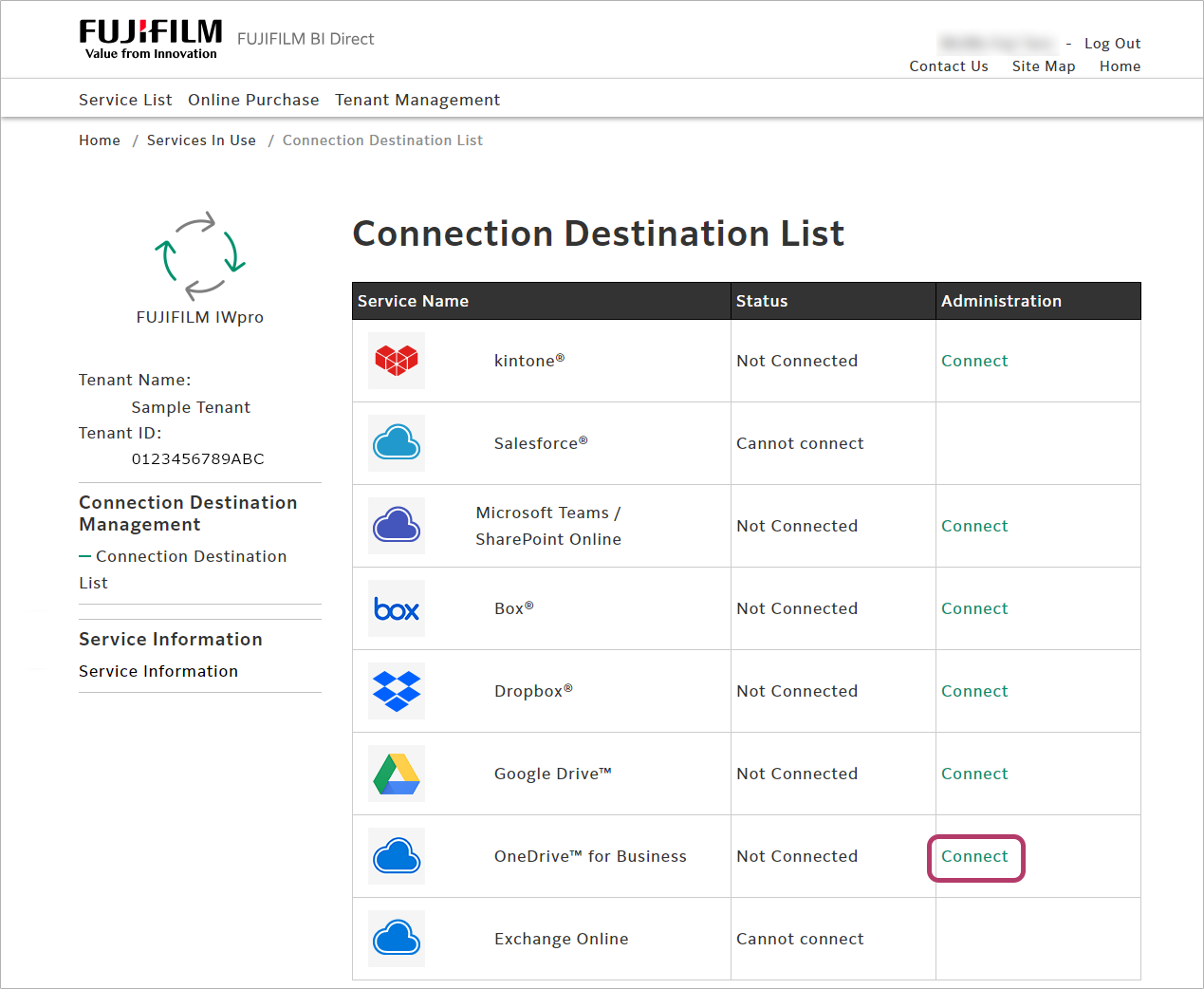
Task: Click Connection Destination List breadcrumb text
Action: point(382,140)
